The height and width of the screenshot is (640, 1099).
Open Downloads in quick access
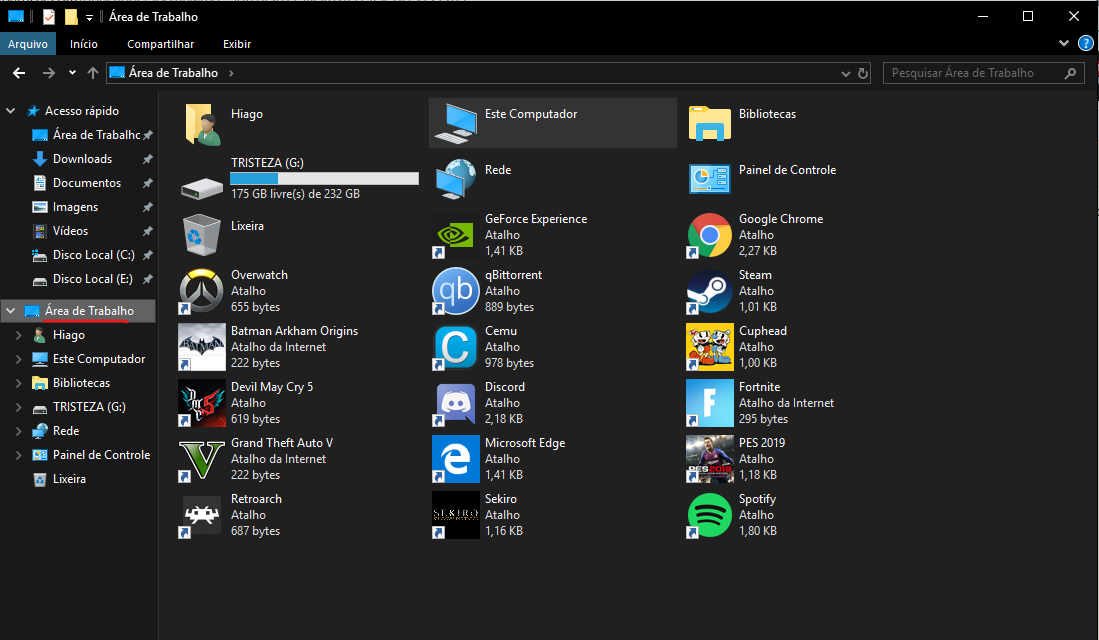click(x=82, y=159)
